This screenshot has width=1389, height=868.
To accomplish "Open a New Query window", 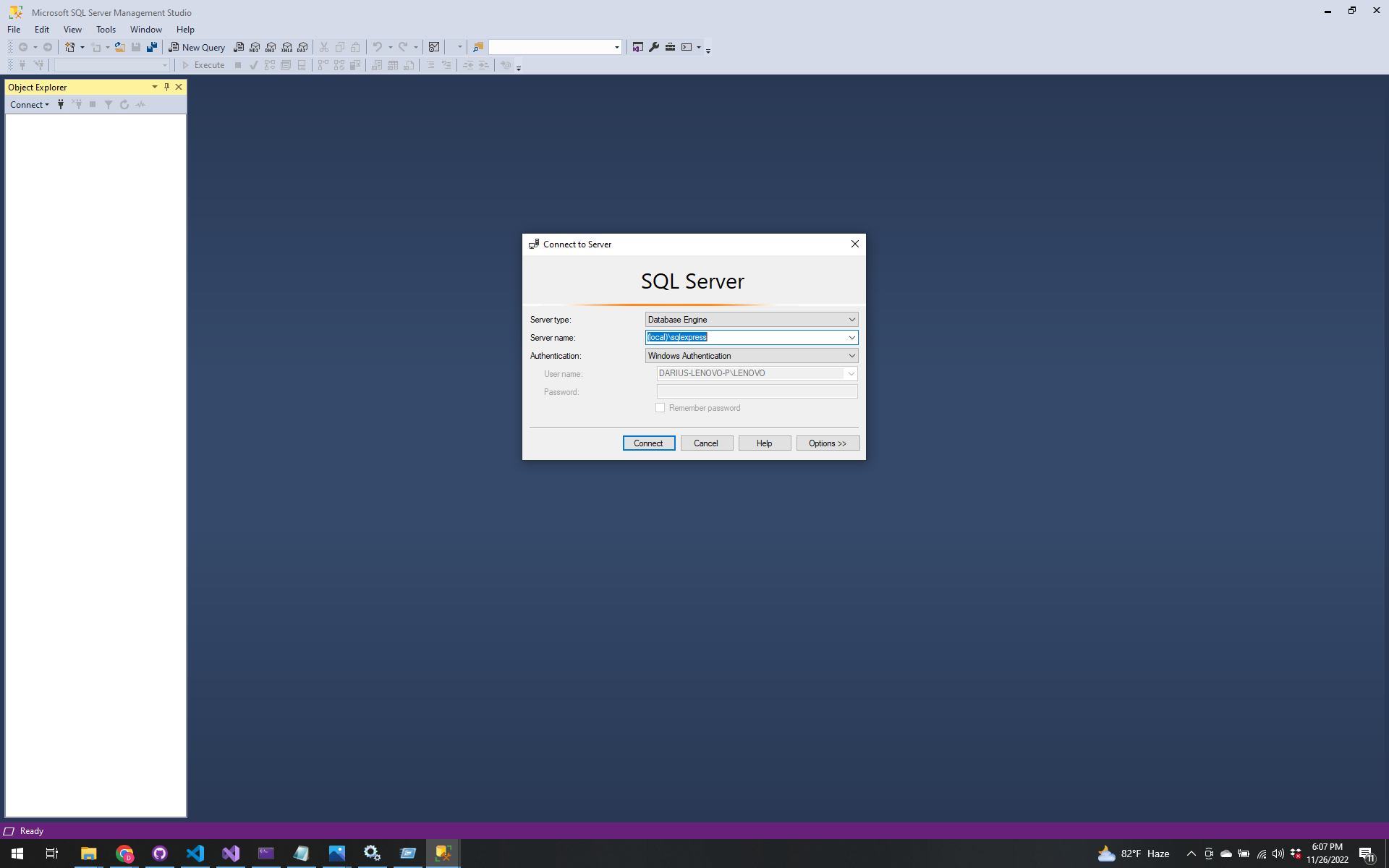I will [x=197, y=47].
